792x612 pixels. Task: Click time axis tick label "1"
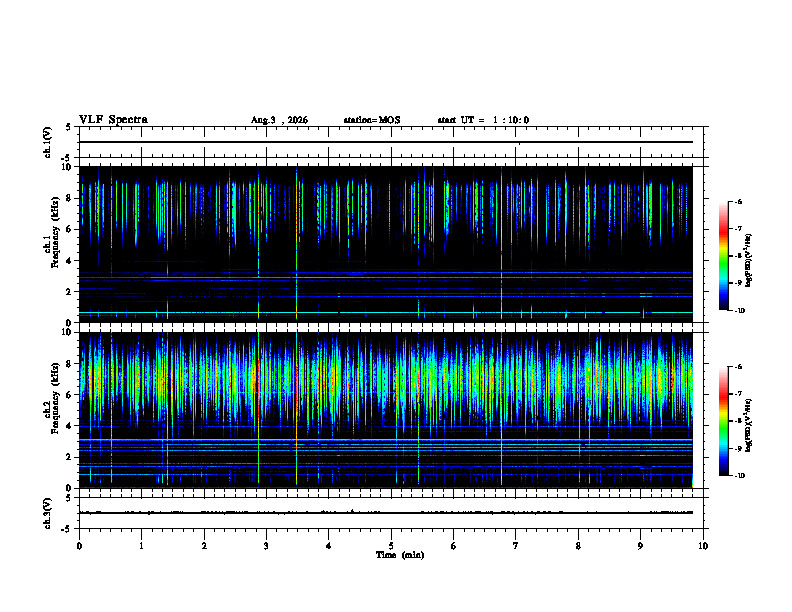pyautogui.click(x=141, y=546)
